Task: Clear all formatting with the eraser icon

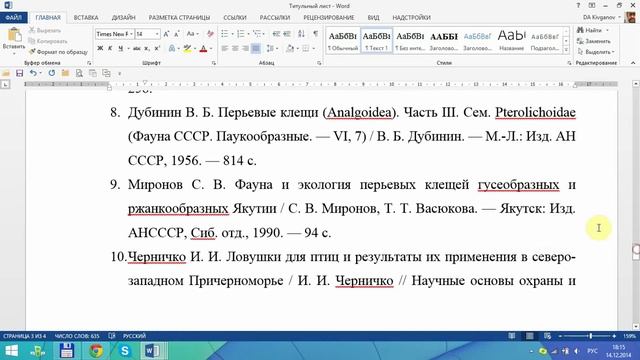Action: coord(210,34)
